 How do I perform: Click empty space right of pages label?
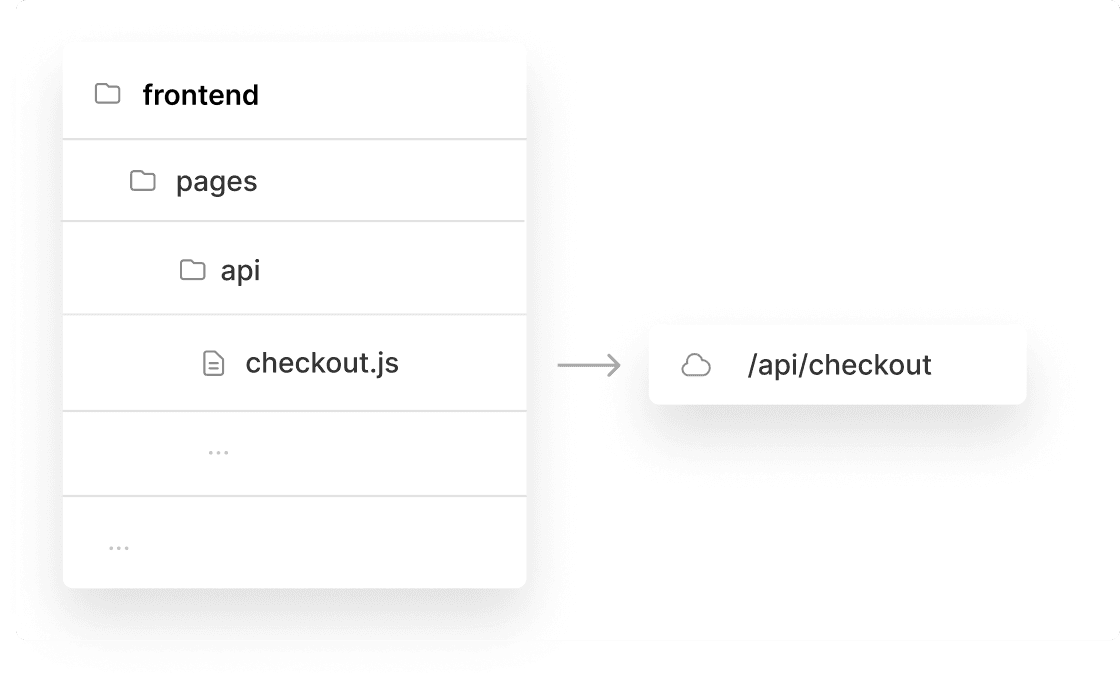pos(400,182)
